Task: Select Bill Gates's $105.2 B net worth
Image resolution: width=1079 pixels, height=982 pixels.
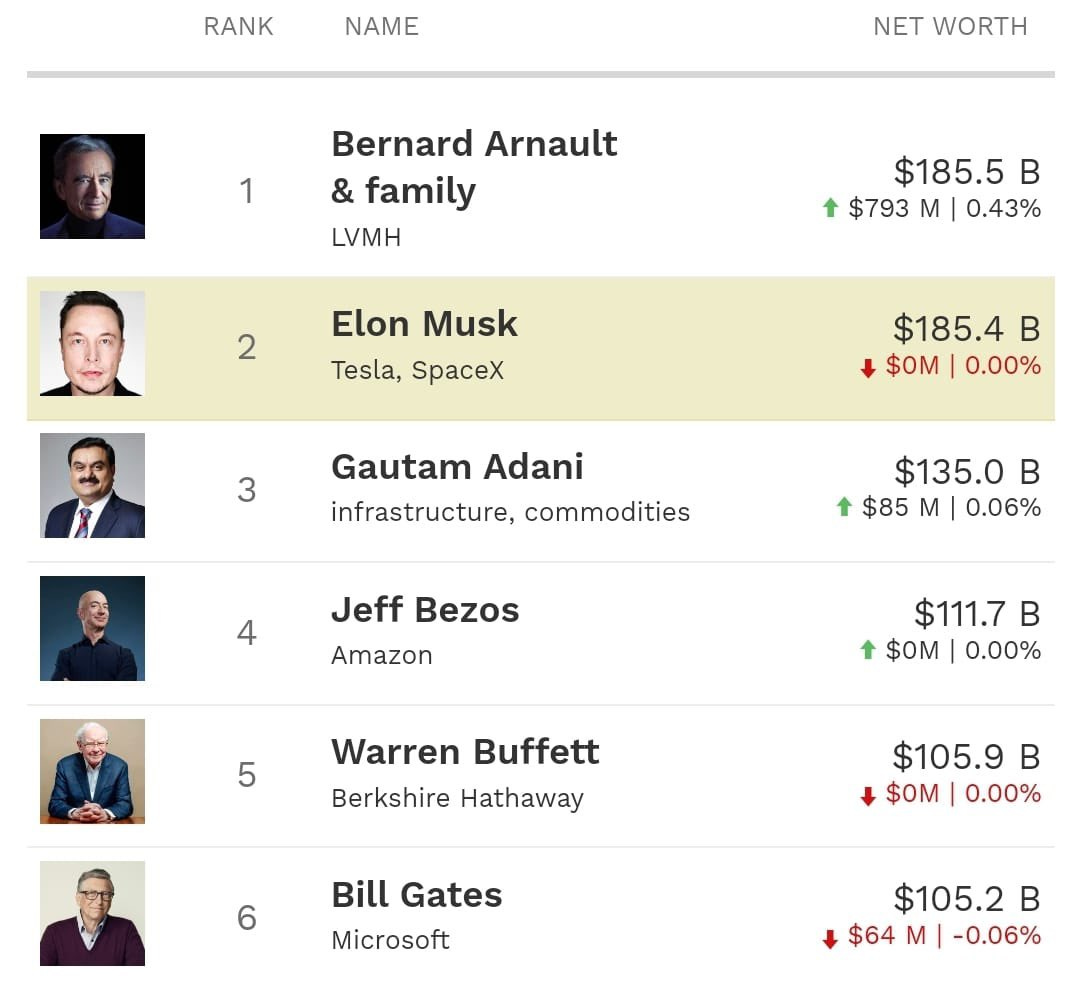Action: [x=967, y=898]
